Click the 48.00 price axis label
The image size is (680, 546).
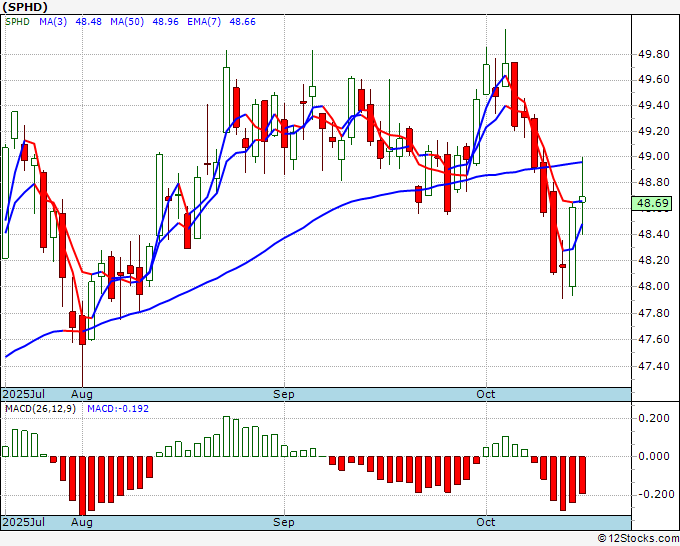(x=654, y=286)
